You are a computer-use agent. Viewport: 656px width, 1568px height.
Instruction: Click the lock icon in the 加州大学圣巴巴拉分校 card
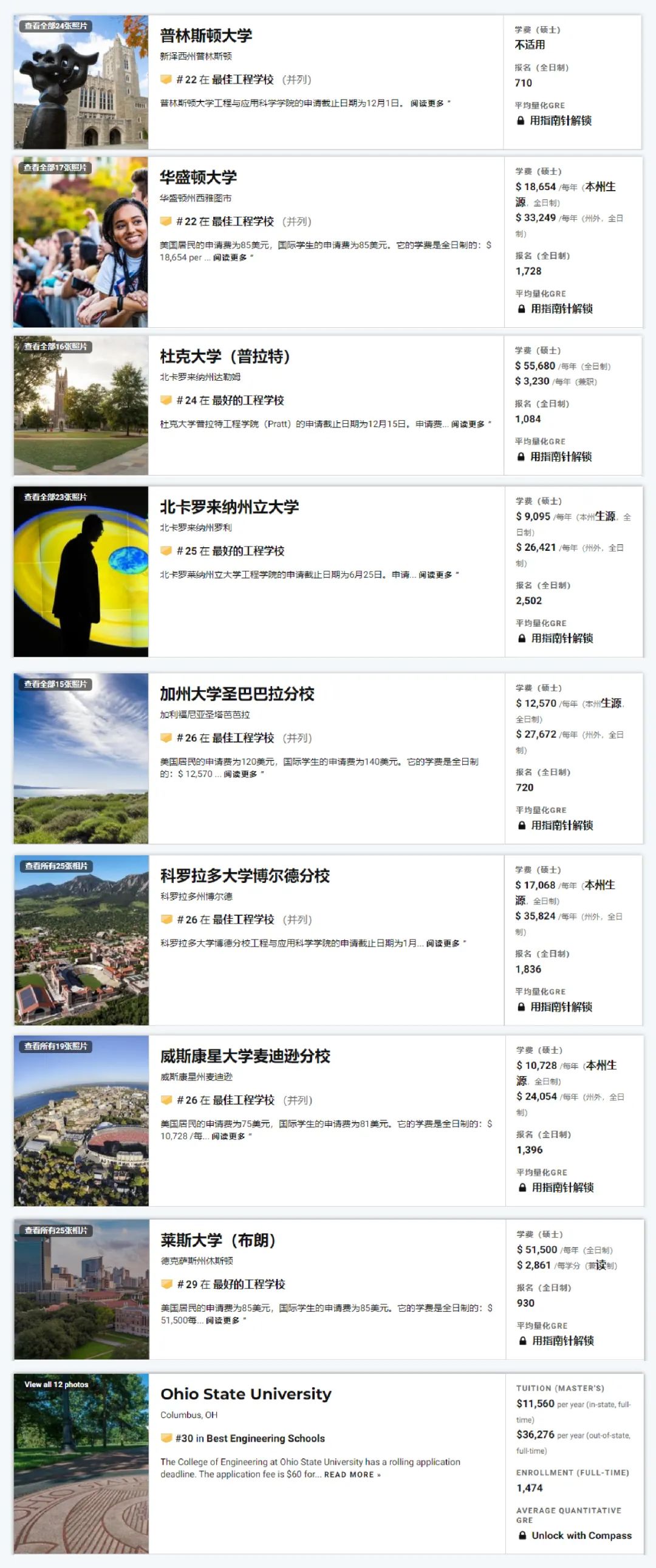pyautogui.click(x=522, y=825)
